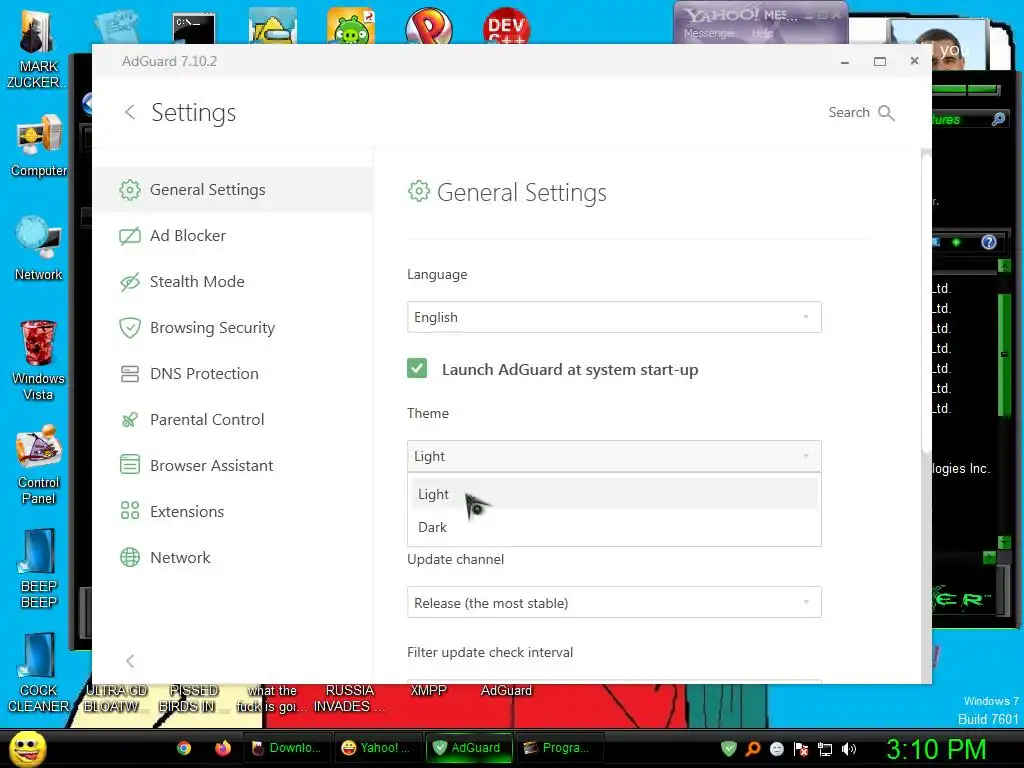
Task: Open the Language dropdown showing English
Action: pyautogui.click(x=614, y=317)
